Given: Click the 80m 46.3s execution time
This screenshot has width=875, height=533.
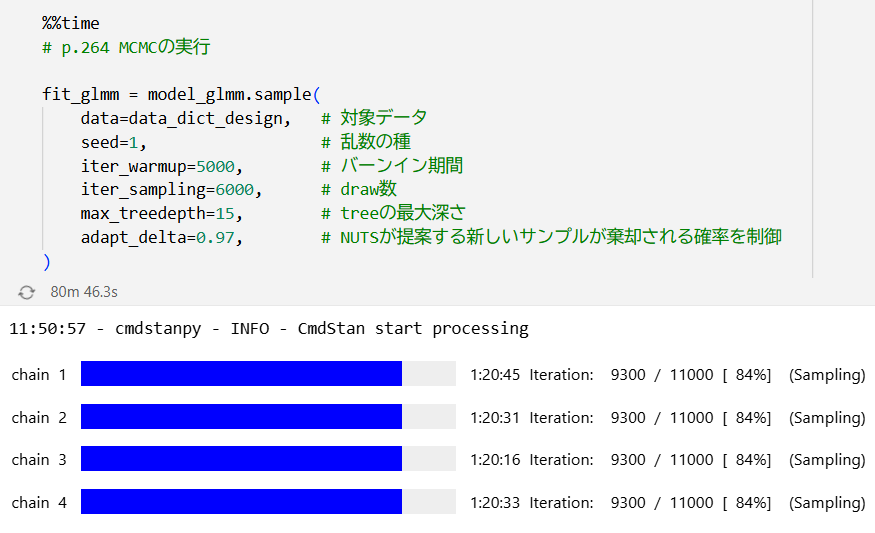Looking at the screenshot, I should pos(84,292).
